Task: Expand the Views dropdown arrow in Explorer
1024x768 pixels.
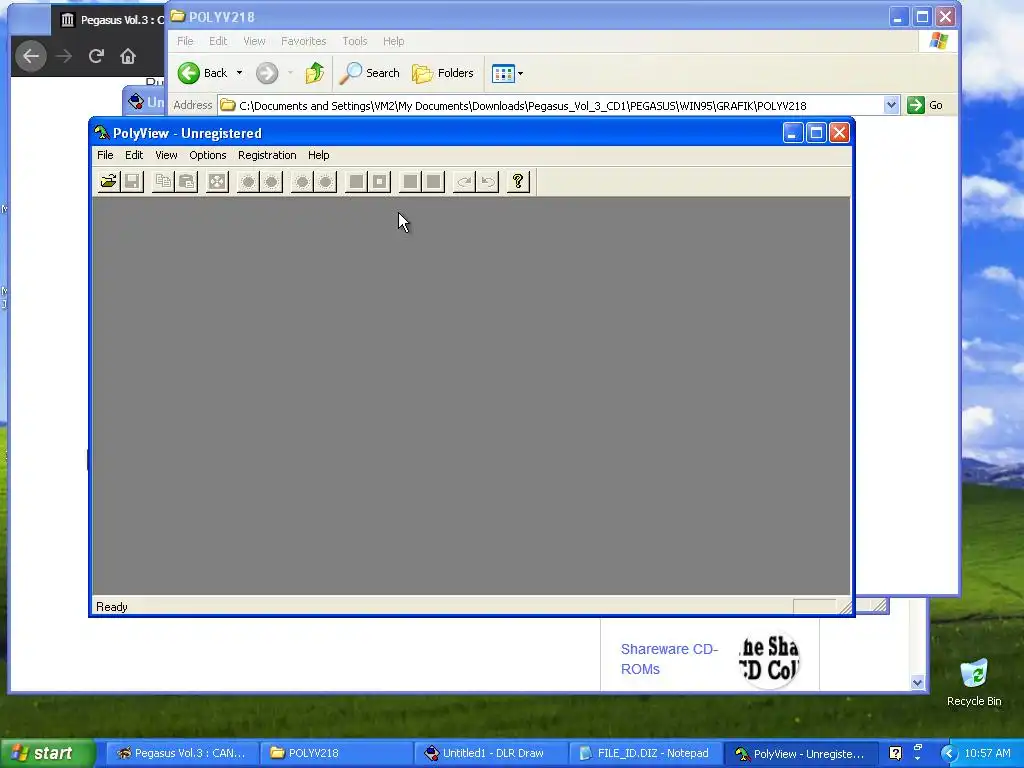Action: (520, 73)
